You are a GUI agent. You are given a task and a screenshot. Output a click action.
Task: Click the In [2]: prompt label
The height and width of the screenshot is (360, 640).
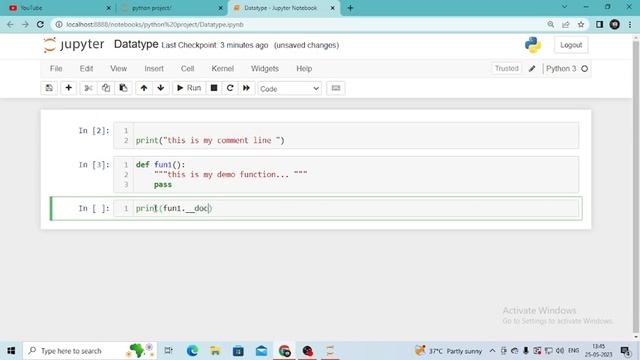94,131
